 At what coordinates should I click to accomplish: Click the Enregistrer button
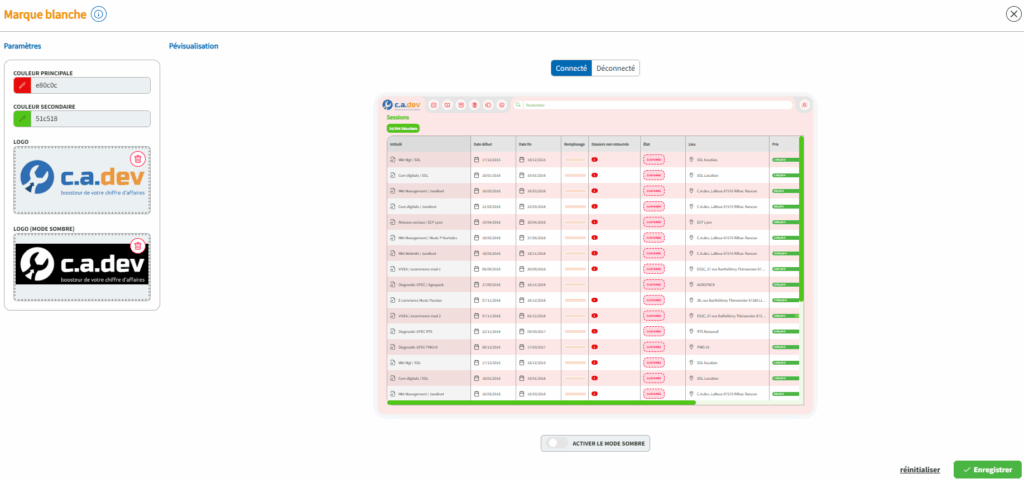(987, 469)
